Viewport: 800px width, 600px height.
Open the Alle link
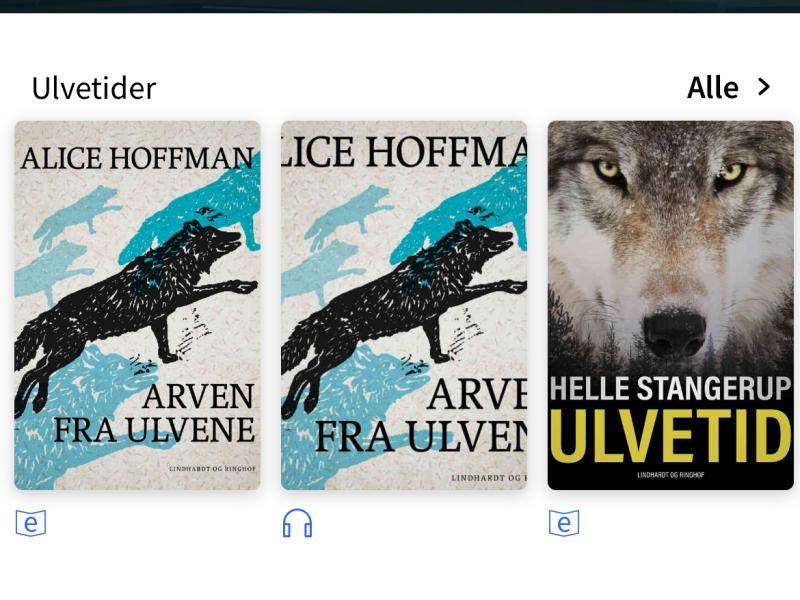point(713,88)
